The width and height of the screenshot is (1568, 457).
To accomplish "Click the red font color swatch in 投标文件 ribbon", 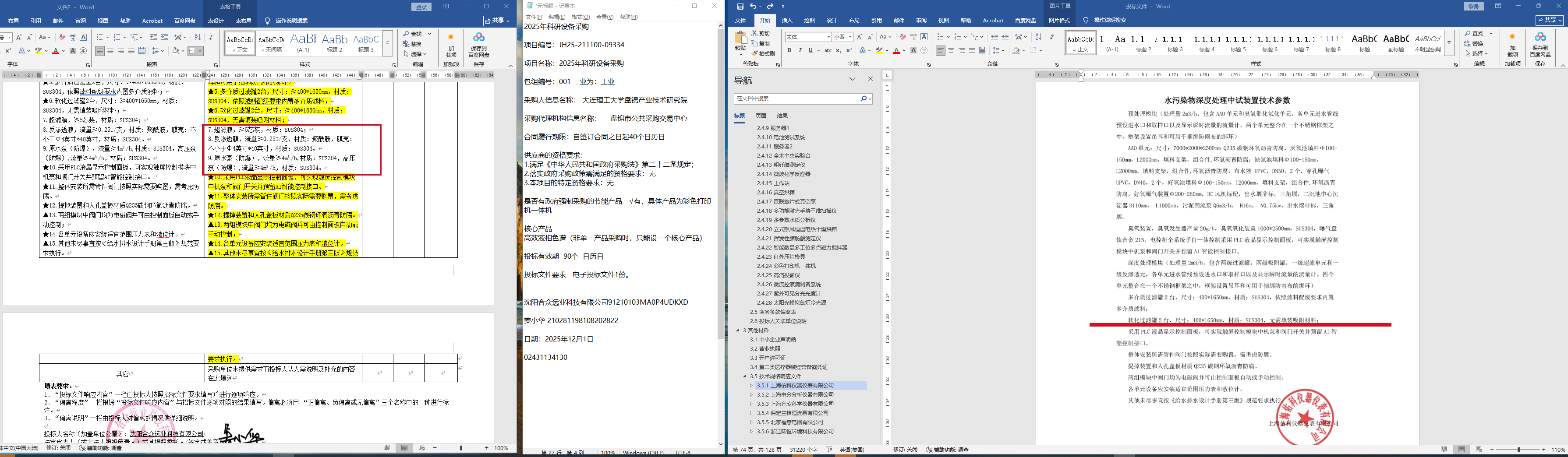I will [896, 51].
